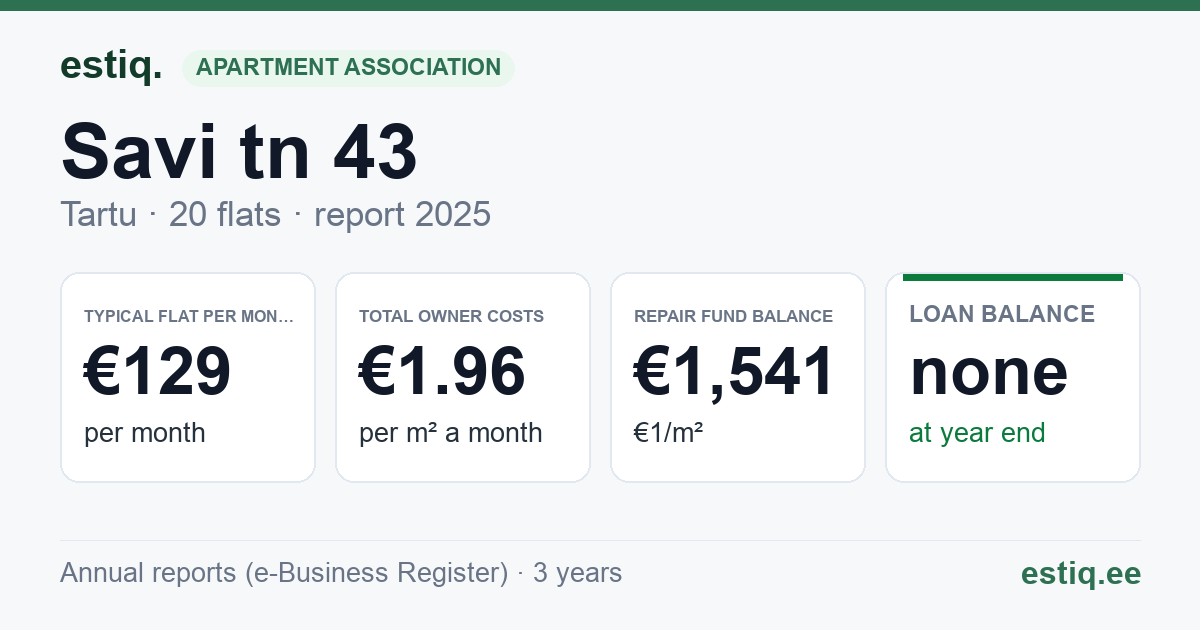This screenshot has width=1200, height=630.
Task: Click the TOTAL OWNER COSTS label
Action: click(451, 316)
